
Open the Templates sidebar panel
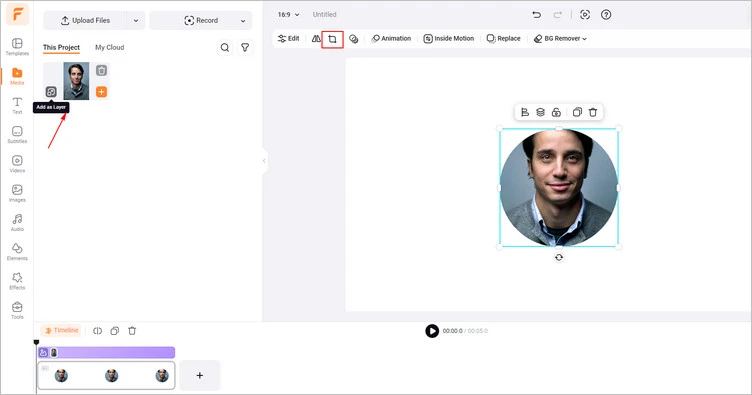(x=17, y=47)
